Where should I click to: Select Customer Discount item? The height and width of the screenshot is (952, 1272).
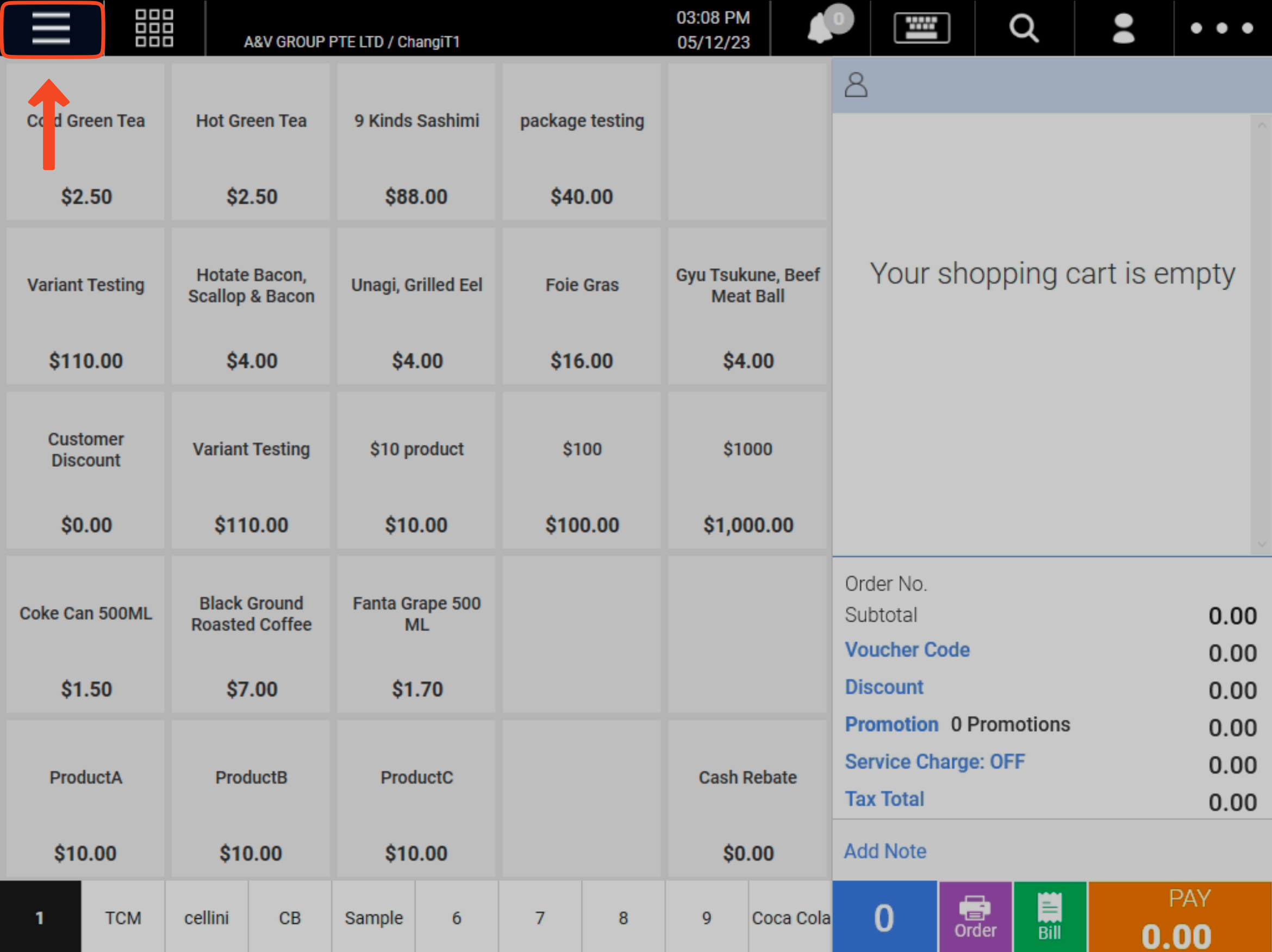tap(86, 470)
